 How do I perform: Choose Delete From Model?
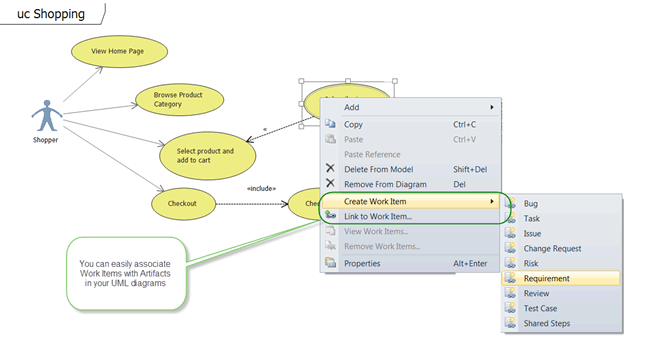coord(410,169)
